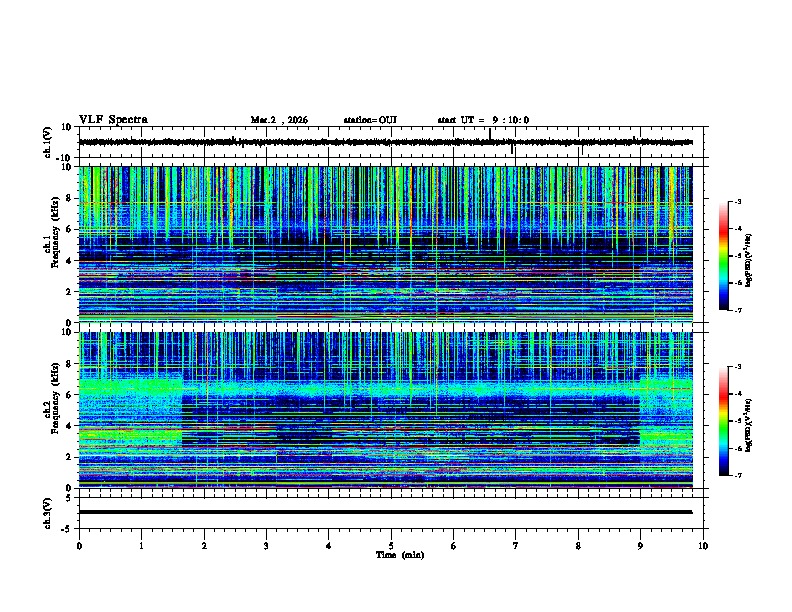This screenshot has width=792, height=612.
Task: Click the "2" kHz tick on ch.2 spectrogram
Action: click(x=70, y=457)
